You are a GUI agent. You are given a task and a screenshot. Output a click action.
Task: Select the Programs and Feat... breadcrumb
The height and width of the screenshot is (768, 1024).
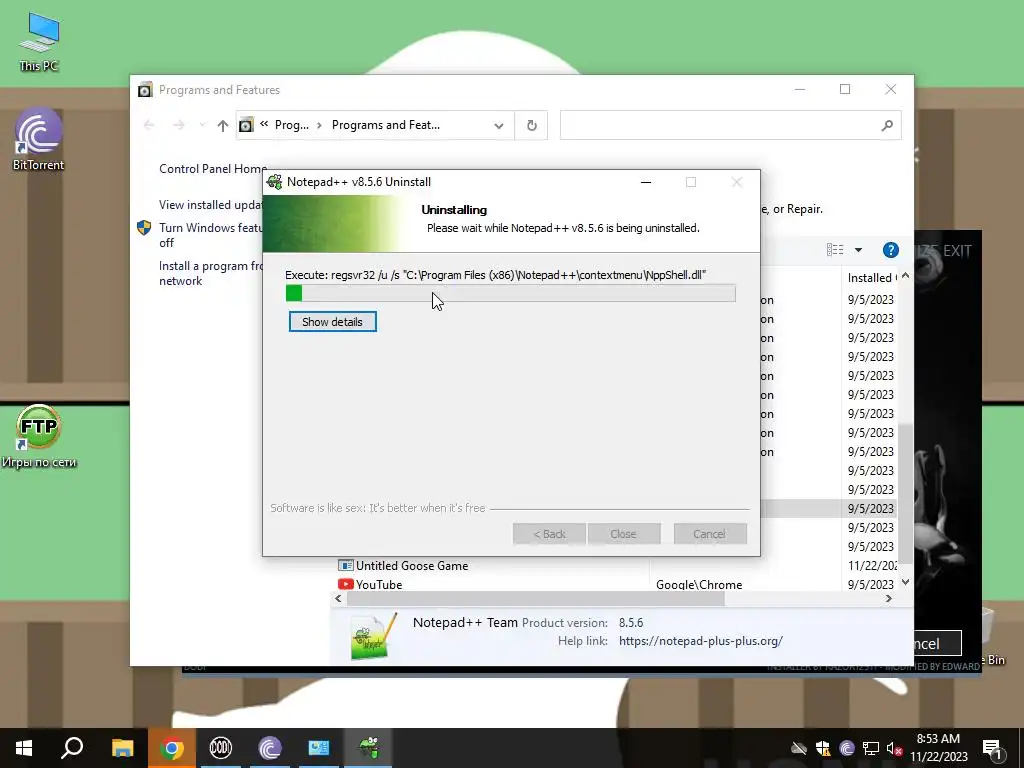coord(385,125)
